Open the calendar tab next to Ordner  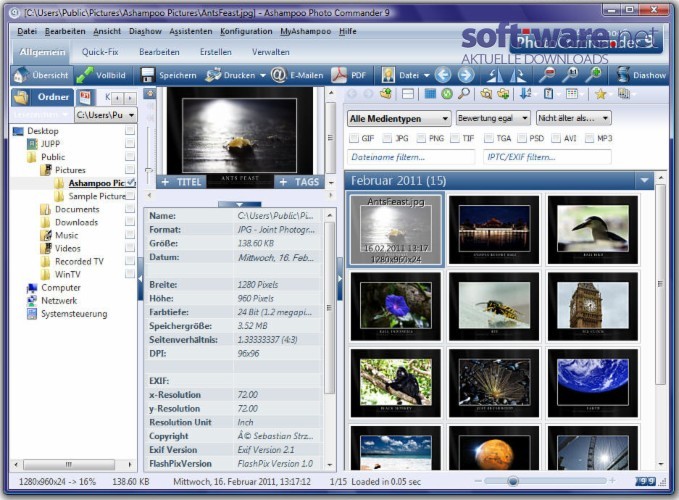tap(85, 97)
